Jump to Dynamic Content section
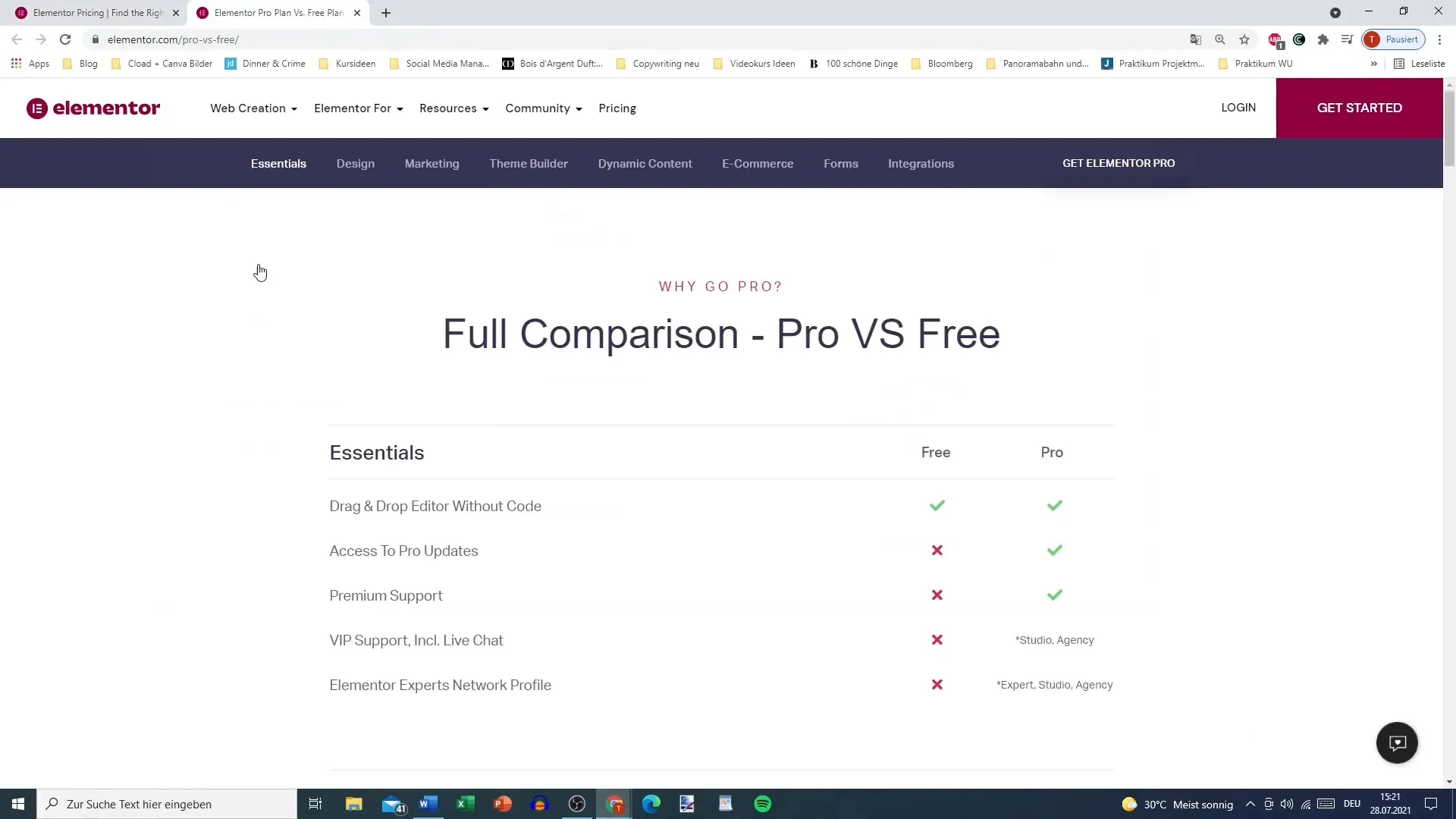The height and width of the screenshot is (819, 1456). tap(645, 163)
